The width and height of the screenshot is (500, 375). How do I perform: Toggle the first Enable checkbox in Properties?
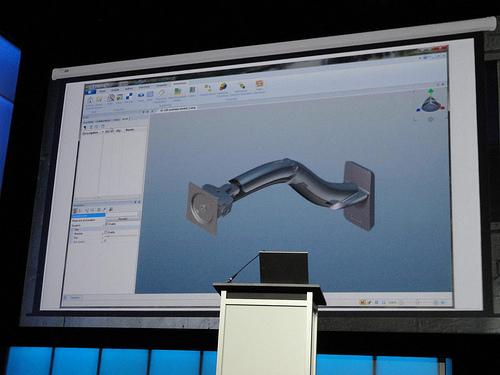pos(106,224)
